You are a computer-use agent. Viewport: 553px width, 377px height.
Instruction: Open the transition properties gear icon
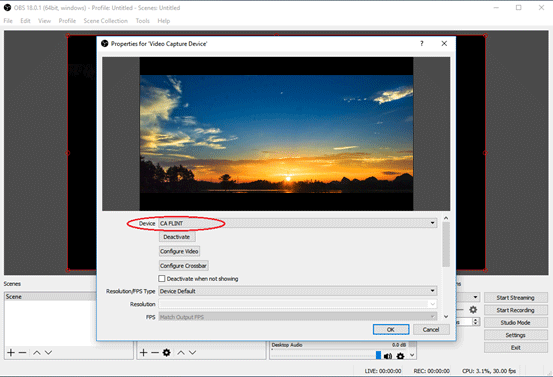473,310
